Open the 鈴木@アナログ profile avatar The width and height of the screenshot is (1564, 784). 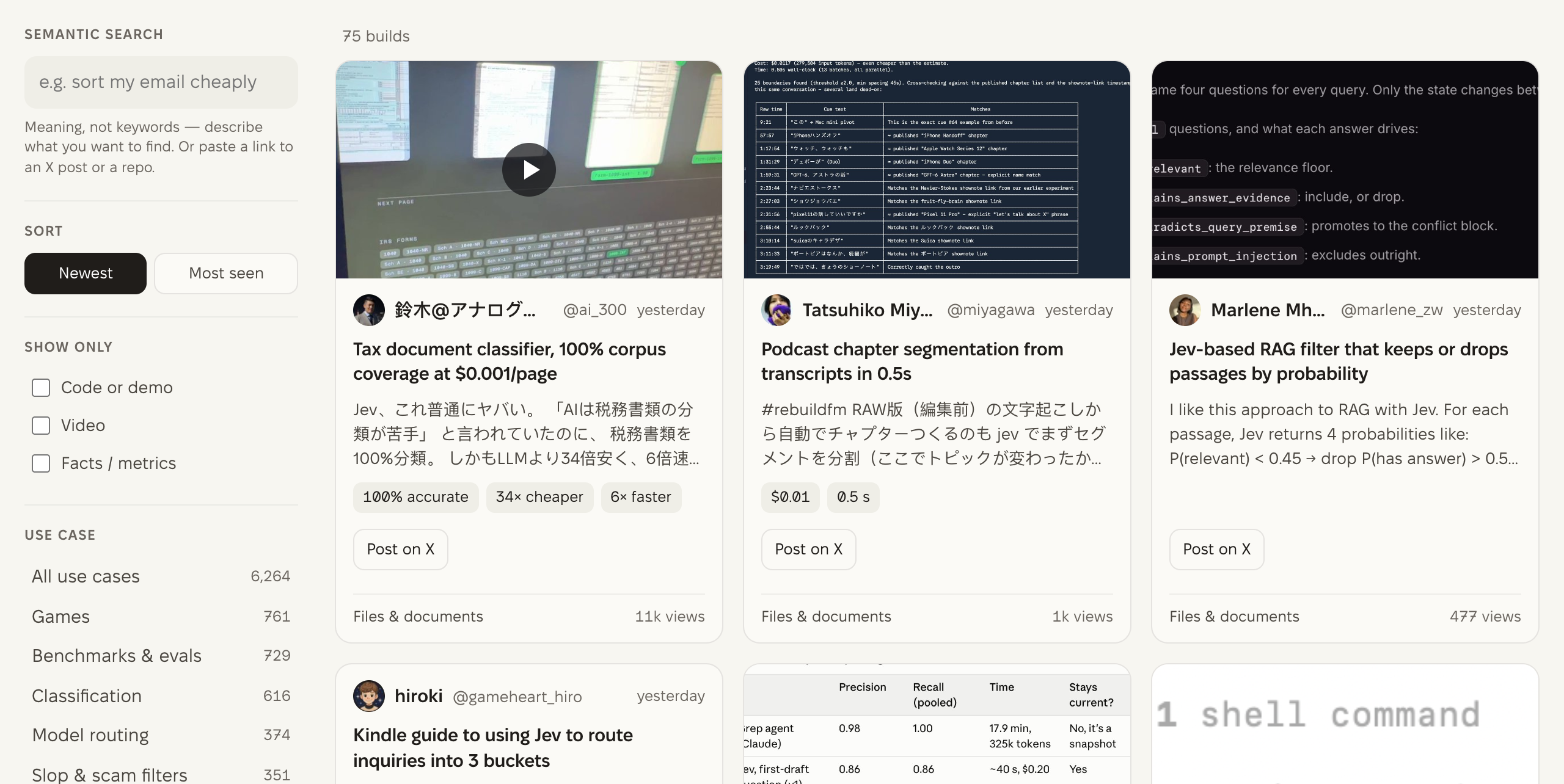pyautogui.click(x=369, y=310)
